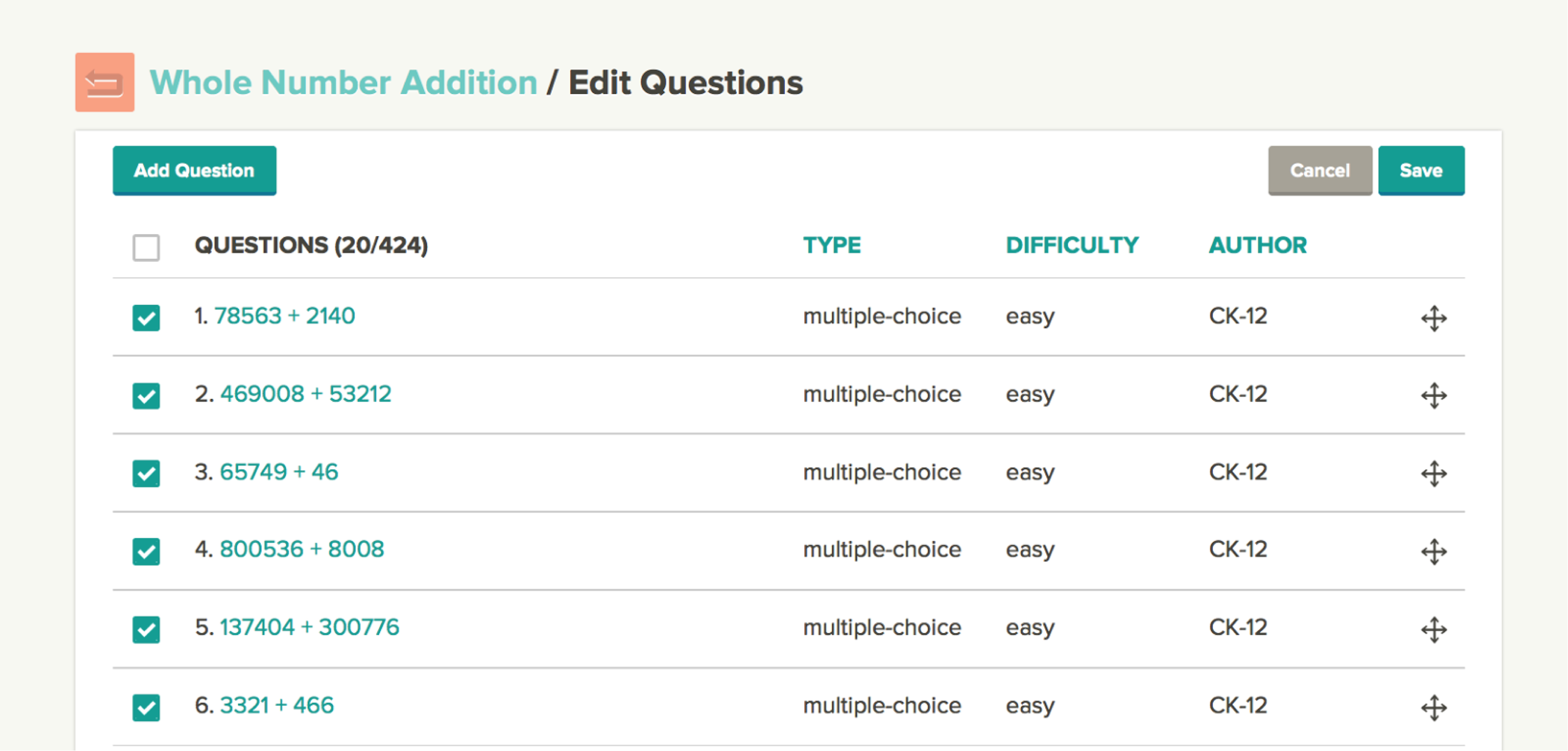Select the reorder icon on question 3
1568x751 pixels.
(1433, 474)
